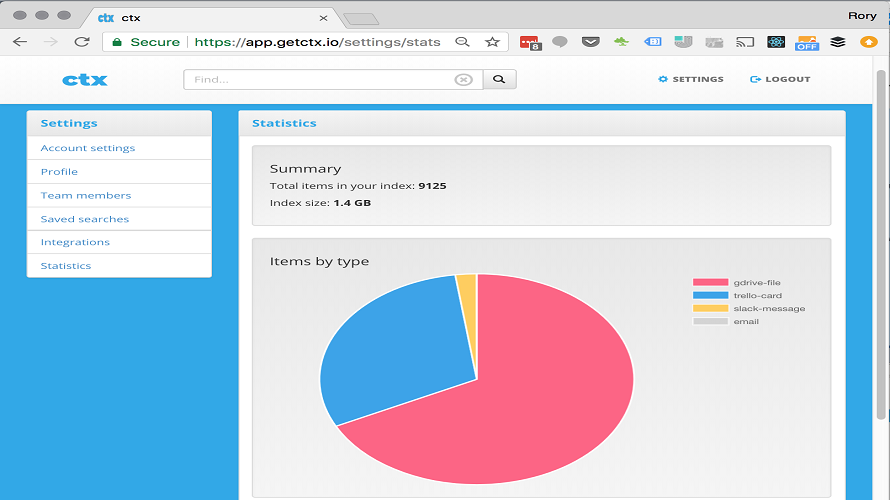Toggle trello-card legend swatch
This screenshot has height=500, width=890.
pyautogui.click(x=710, y=295)
